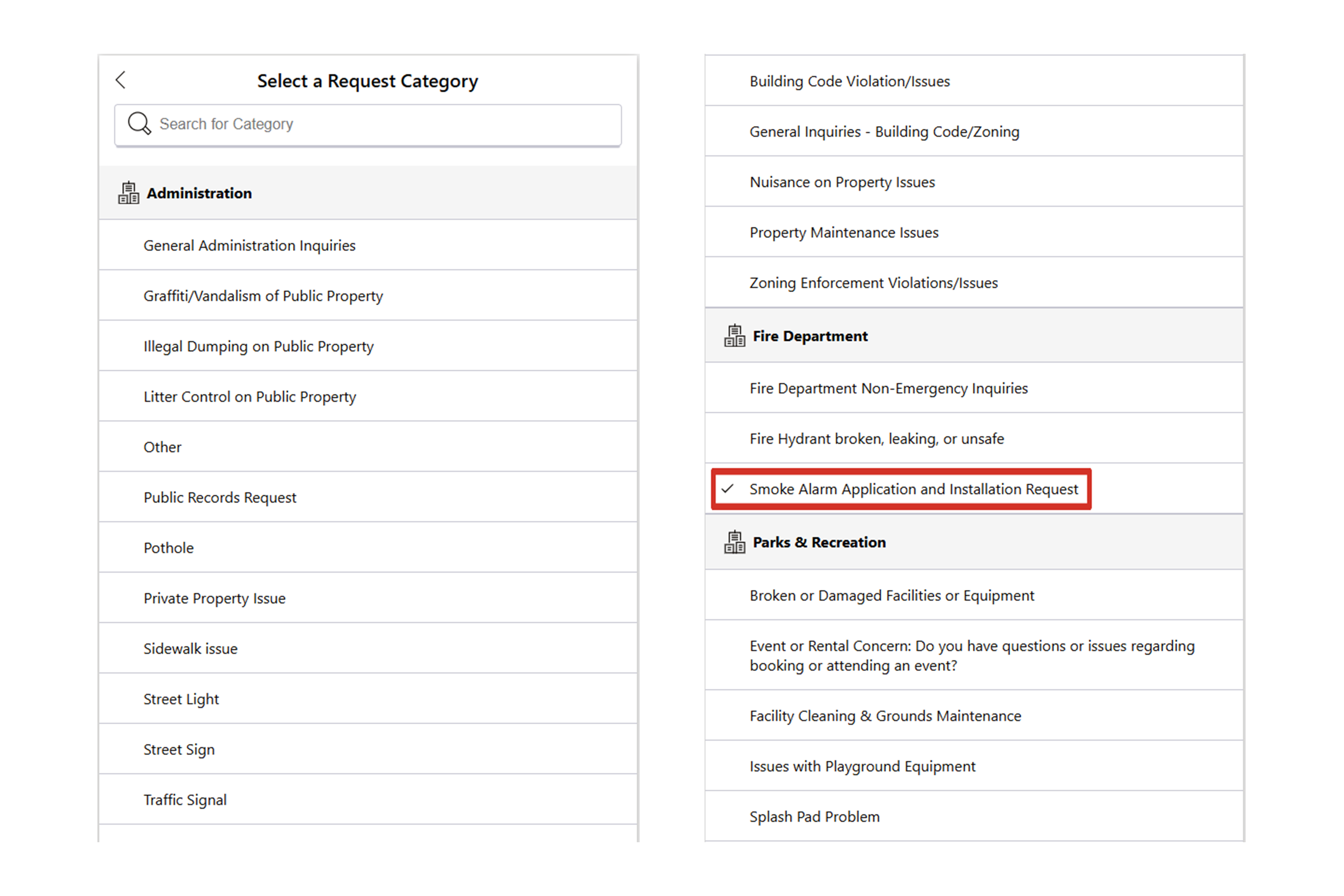The height and width of the screenshot is (896, 1344).
Task: Pick the Event or Rental Concern option
Action: tap(972, 656)
